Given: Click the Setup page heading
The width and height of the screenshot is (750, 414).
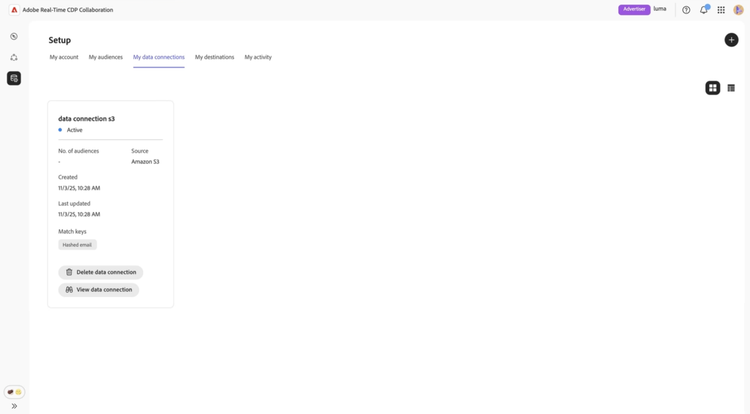Looking at the screenshot, I should coord(59,40).
